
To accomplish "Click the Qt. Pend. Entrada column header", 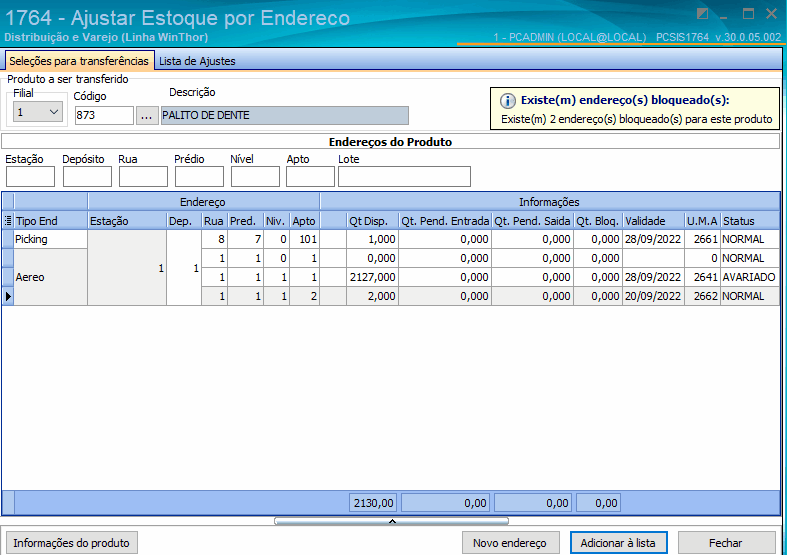I will 445,221.
